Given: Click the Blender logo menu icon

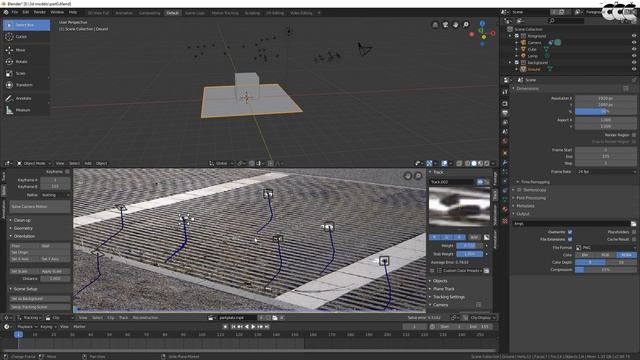Looking at the screenshot, I should click(6, 13).
